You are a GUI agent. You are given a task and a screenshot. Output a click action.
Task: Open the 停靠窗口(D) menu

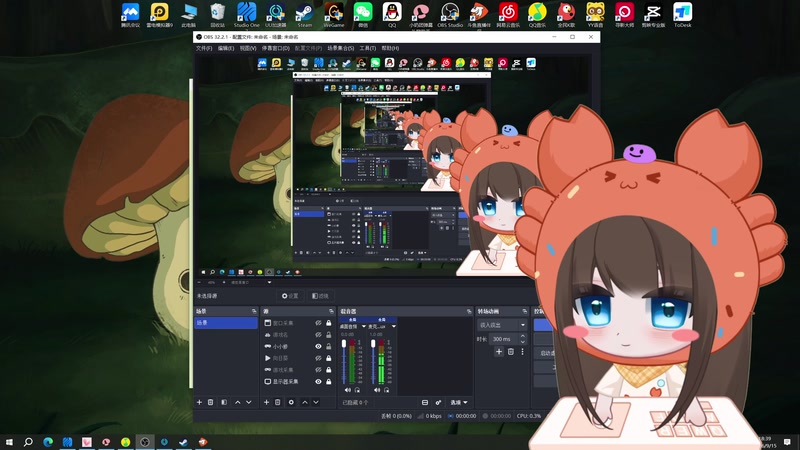pyautogui.click(x=276, y=48)
